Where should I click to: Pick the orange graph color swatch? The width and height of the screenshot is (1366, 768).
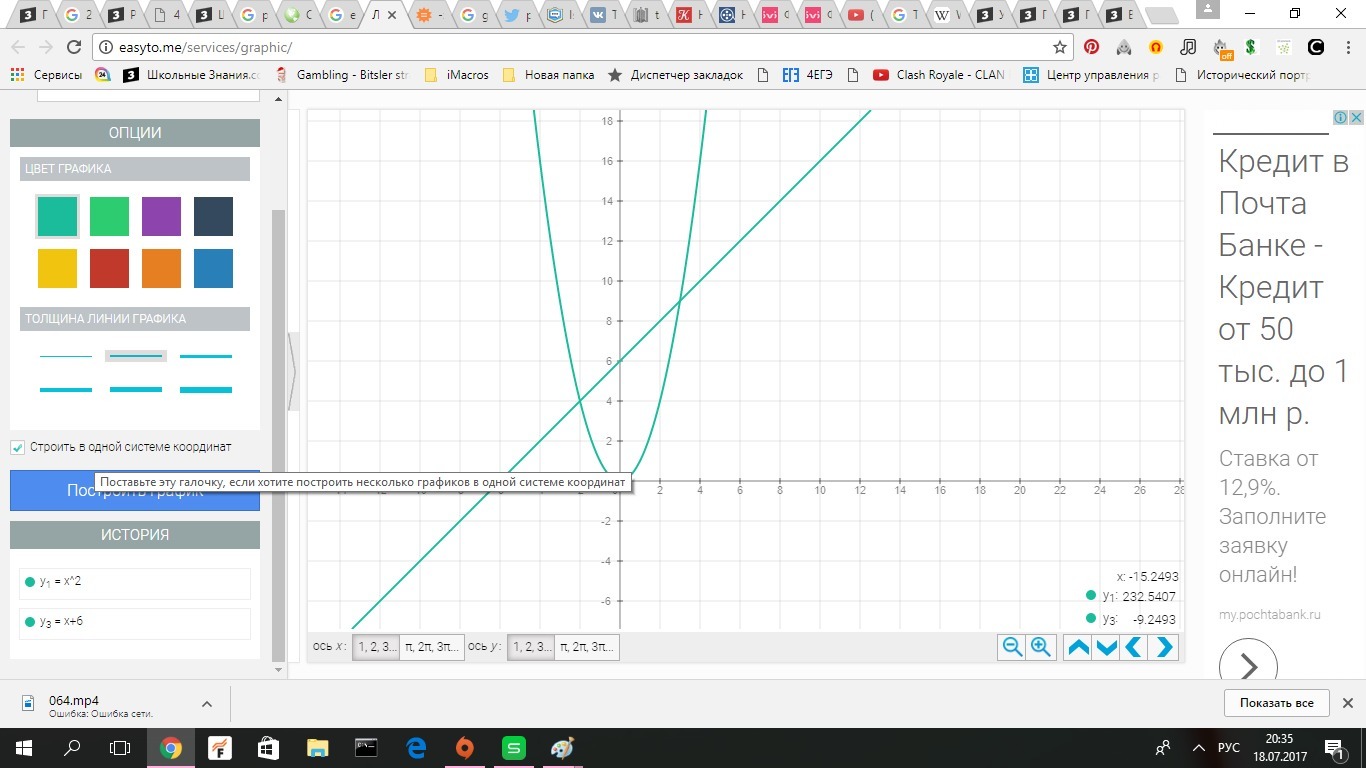tap(161, 268)
